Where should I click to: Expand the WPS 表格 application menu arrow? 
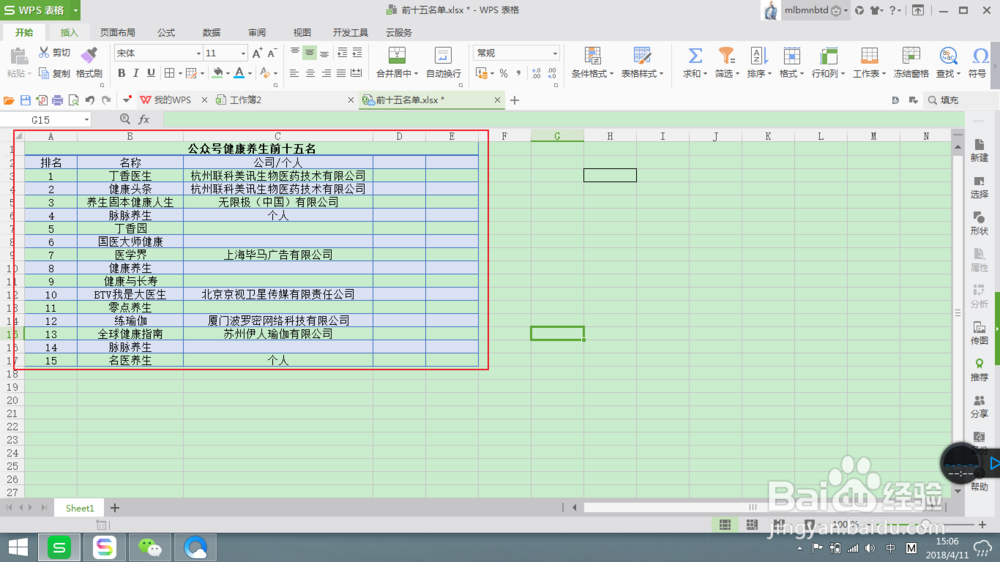[75, 10]
